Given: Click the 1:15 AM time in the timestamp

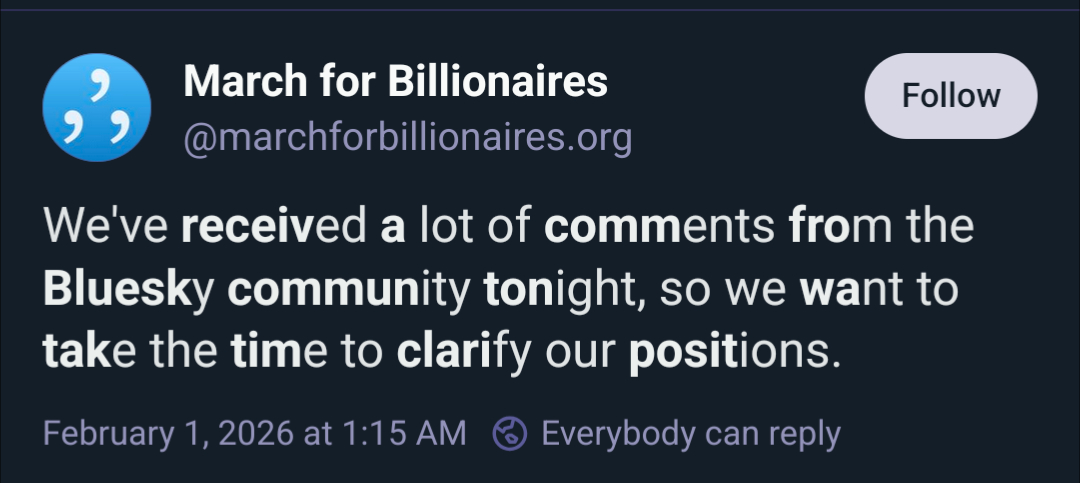Looking at the screenshot, I should (x=401, y=434).
